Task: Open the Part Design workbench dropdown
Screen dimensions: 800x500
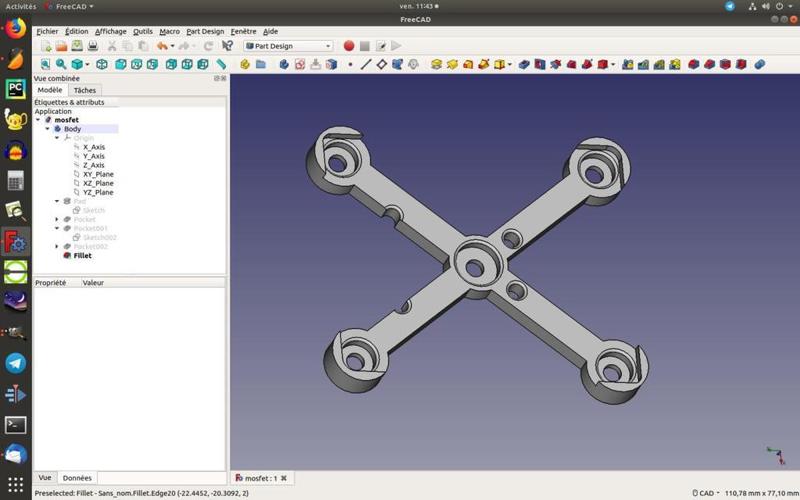Action: tap(289, 46)
